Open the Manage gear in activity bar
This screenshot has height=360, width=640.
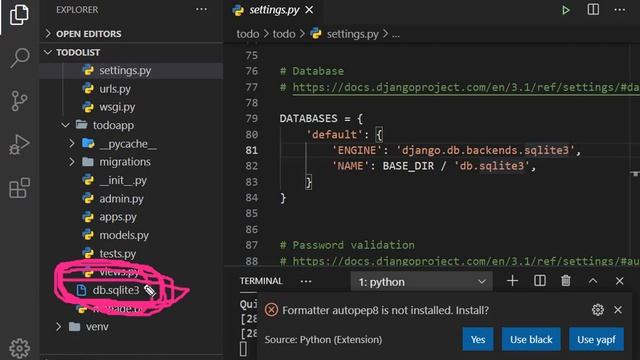click(x=19, y=348)
